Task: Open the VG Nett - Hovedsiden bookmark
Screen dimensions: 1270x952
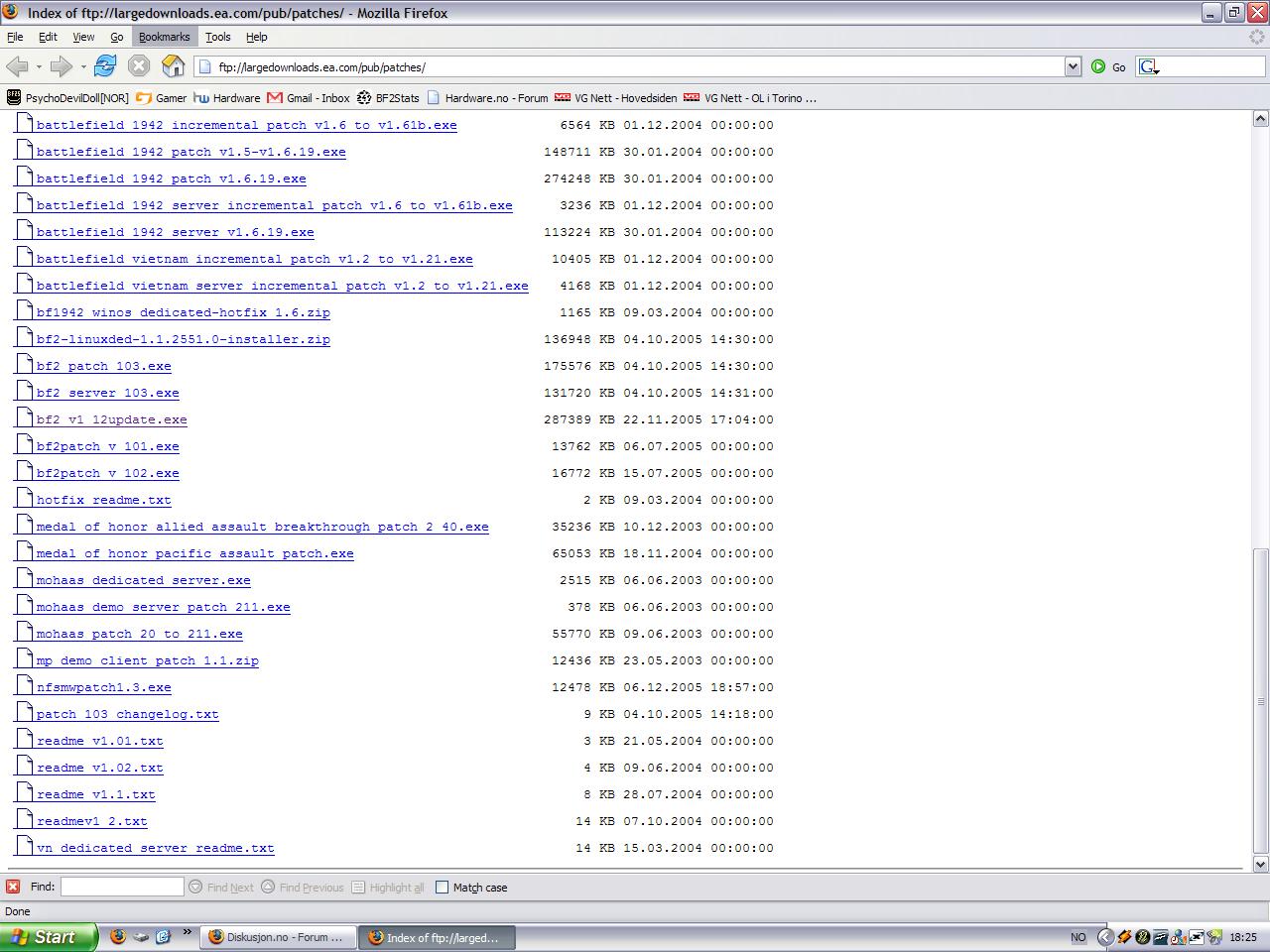Action: click(616, 98)
